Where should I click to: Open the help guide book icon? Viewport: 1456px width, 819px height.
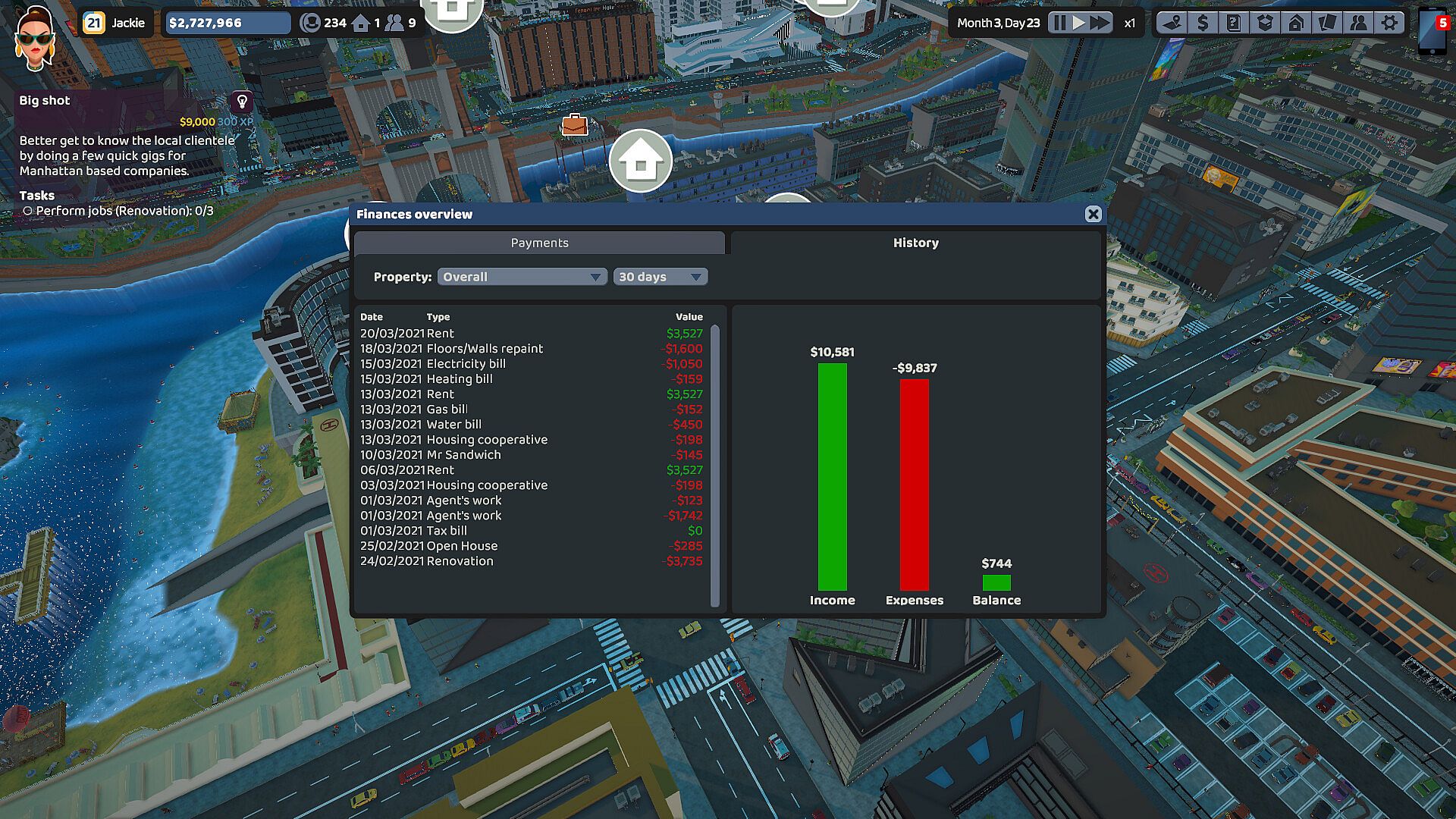point(1234,23)
